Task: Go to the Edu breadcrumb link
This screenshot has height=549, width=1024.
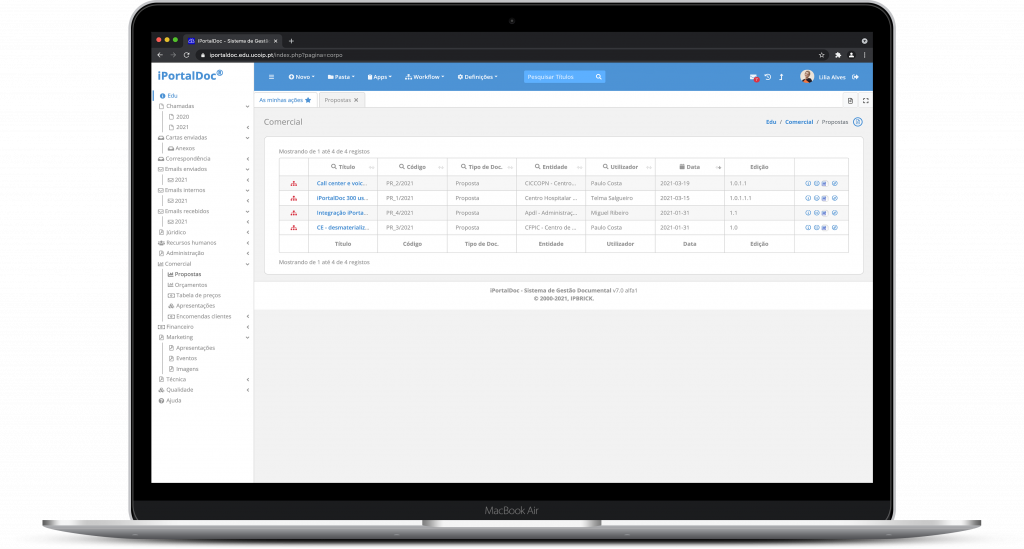Action: click(771, 122)
